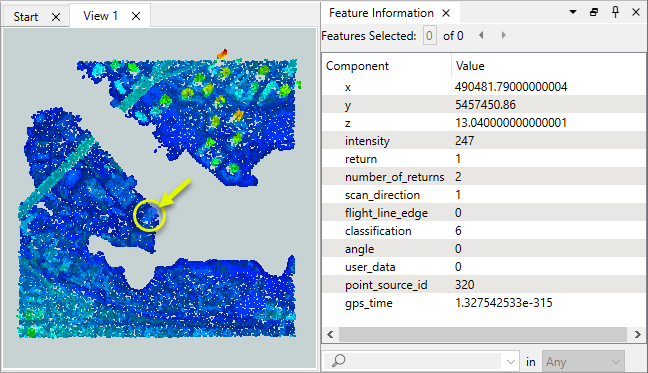This screenshot has height=373, width=648.
Task: Click the orange-red point cluster in view
Action: [x=223, y=54]
